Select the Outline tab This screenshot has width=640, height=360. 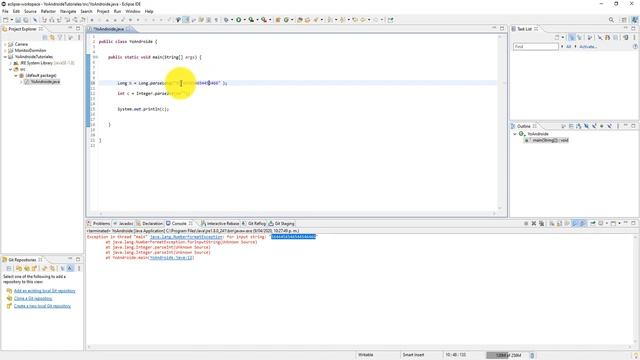coord(524,126)
